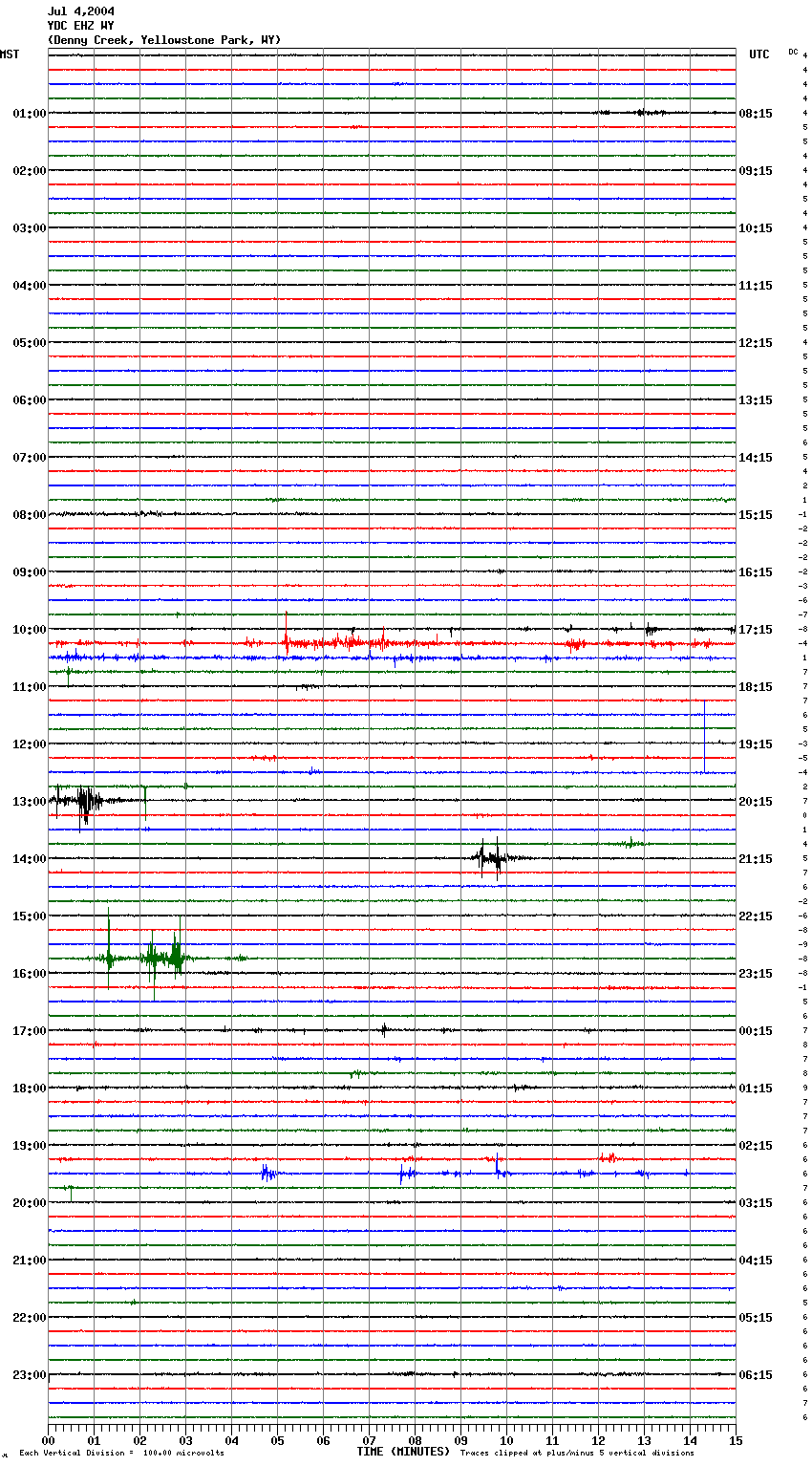Viewport: 812px width, 1466px height.
Task: Click minute '14' on the bottom axis
Action: pos(690,1440)
